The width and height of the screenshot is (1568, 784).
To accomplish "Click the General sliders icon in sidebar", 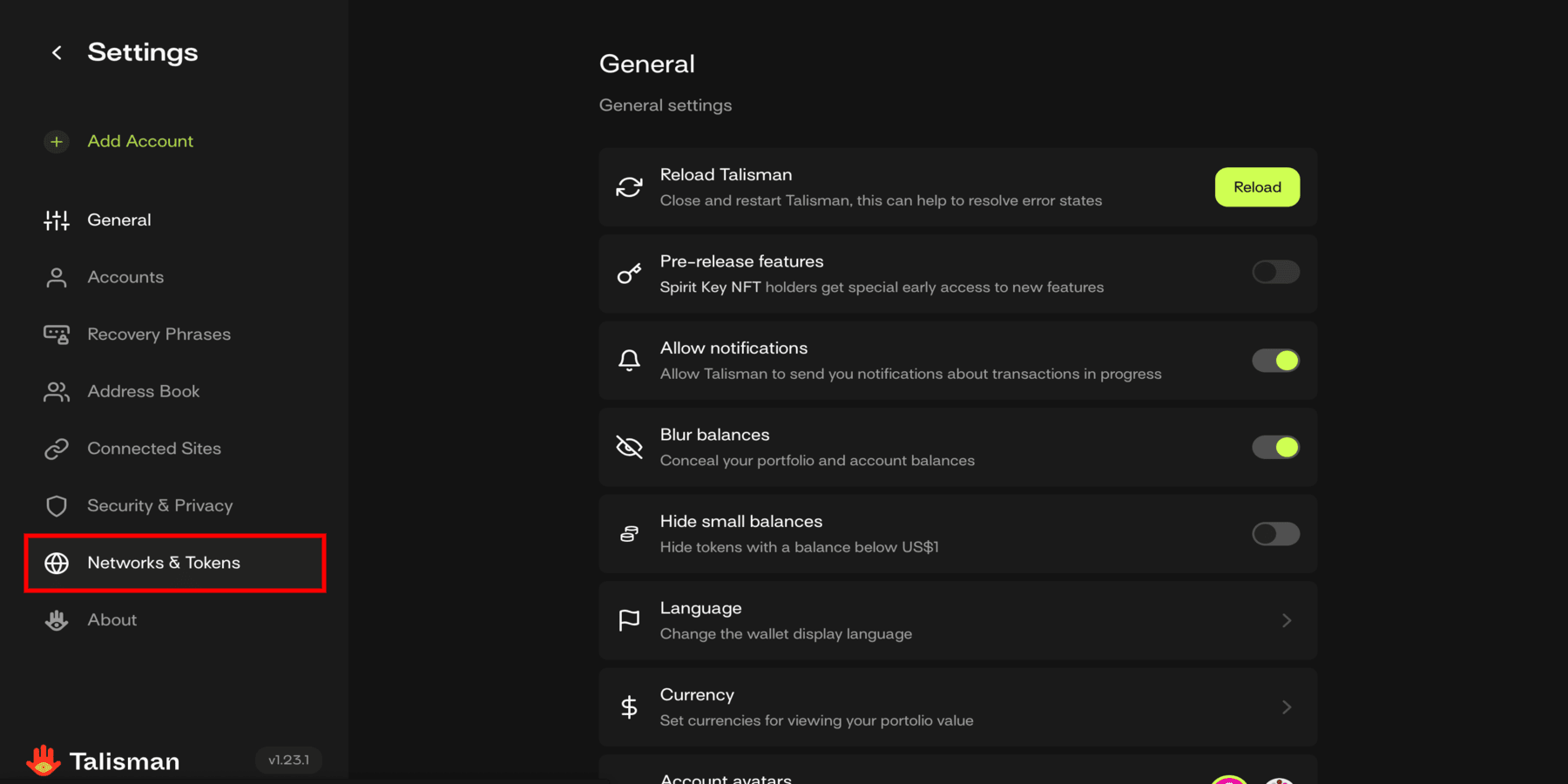I will click(57, 220).
